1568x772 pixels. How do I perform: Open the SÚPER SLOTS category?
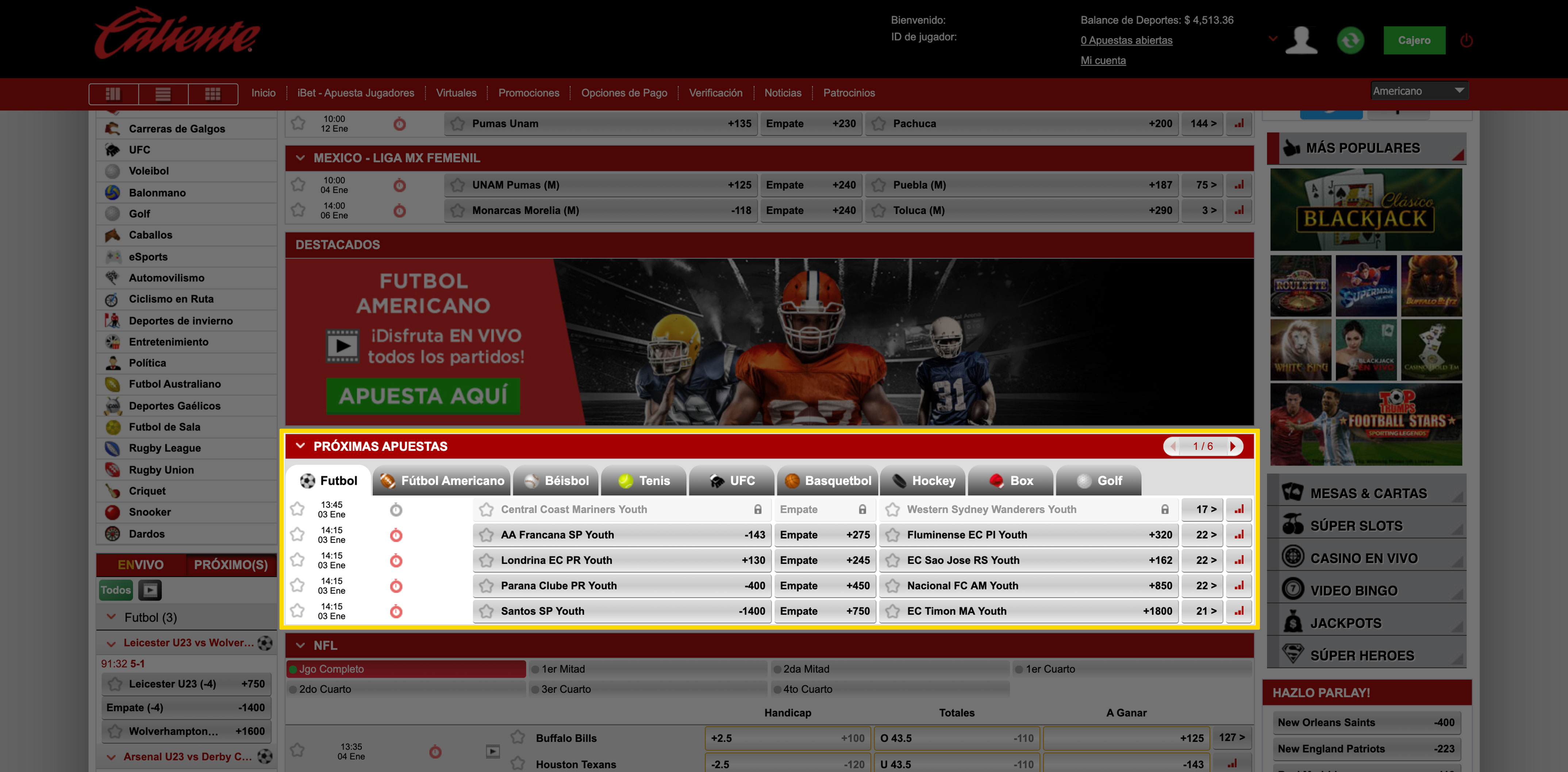(1366, 526)
